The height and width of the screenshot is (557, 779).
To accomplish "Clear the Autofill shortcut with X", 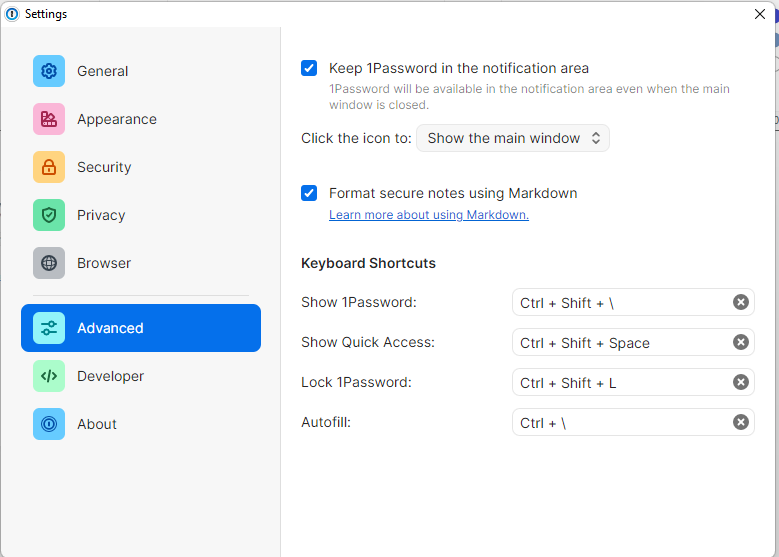I will click(740, 422).
